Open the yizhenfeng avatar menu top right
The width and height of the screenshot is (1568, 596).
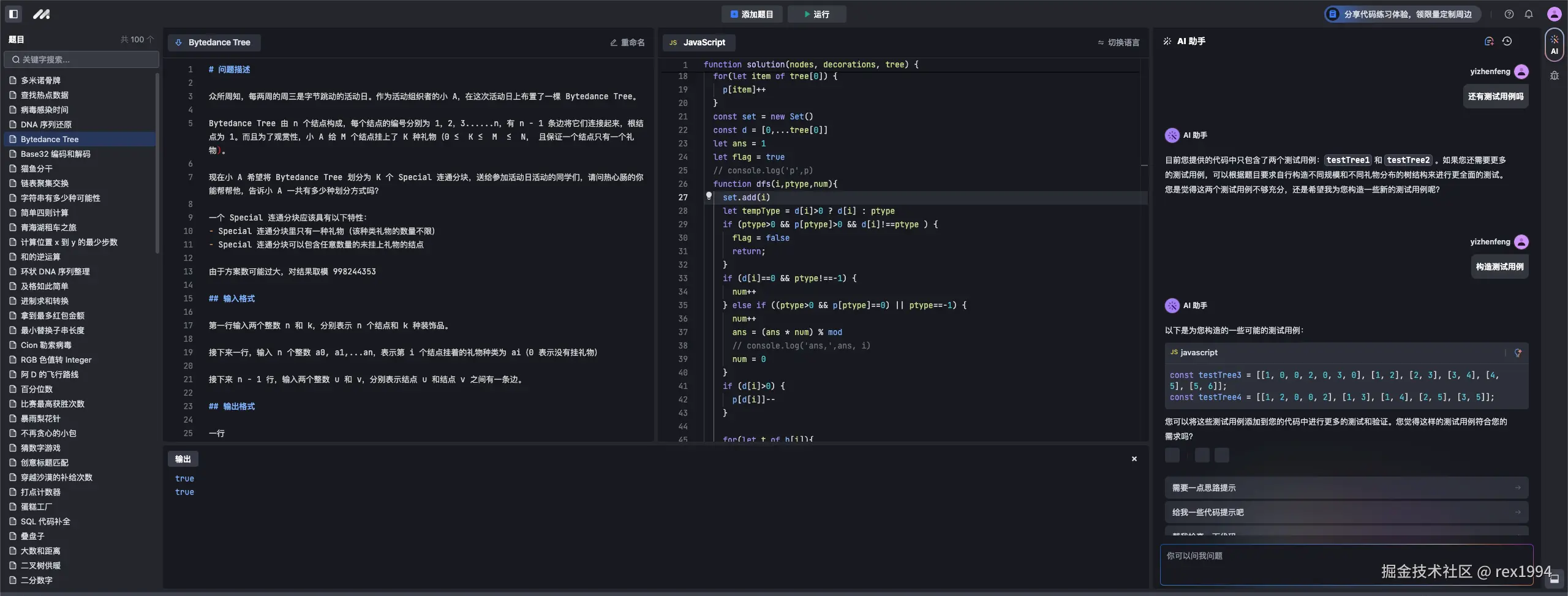(1553, 13)
